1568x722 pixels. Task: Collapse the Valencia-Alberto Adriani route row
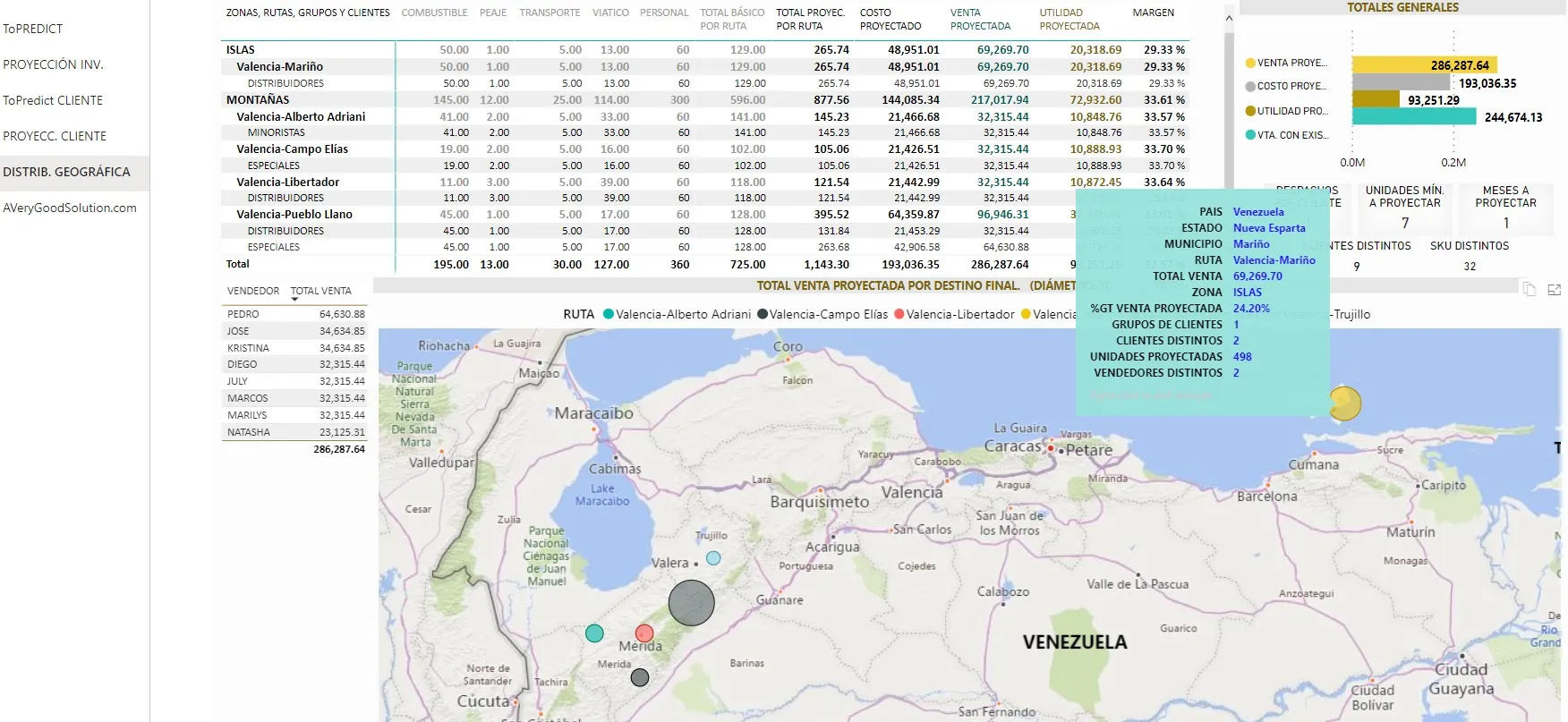(301, 116)
